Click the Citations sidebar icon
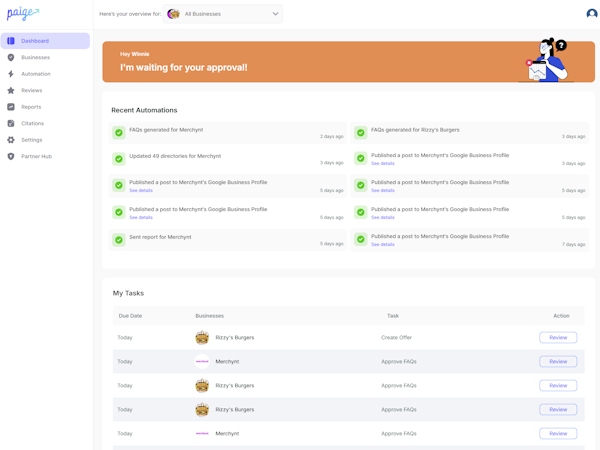The height and width of the screenshot is (450, 600). pos(11,123)
